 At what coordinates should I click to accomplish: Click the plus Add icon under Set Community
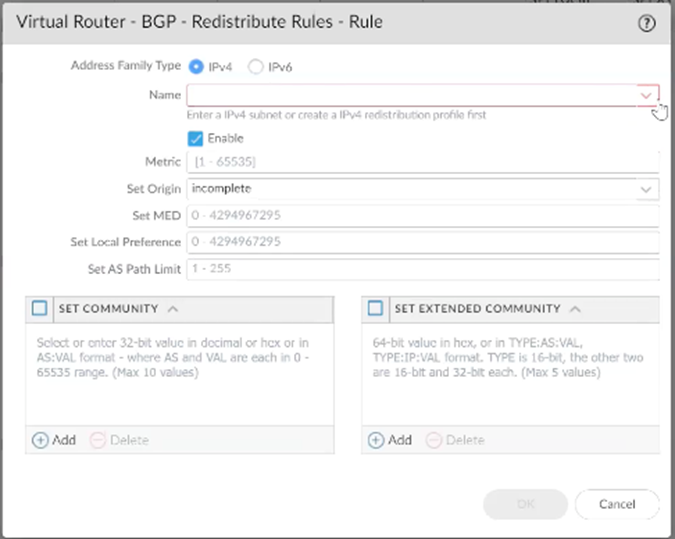[41, 440]
